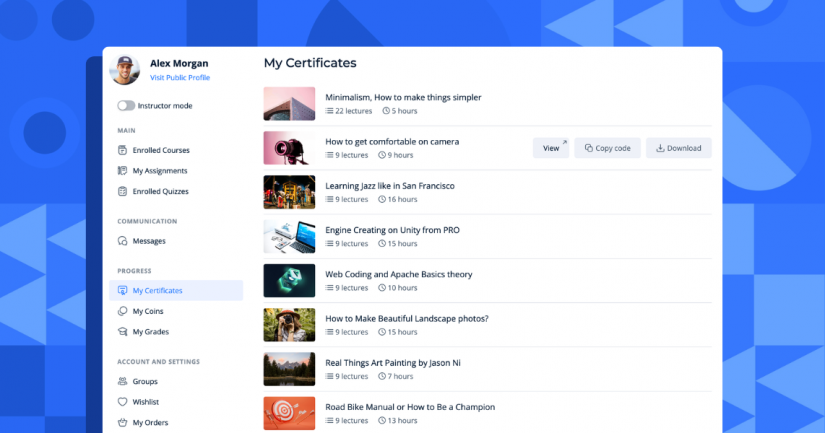Click the Visit Public Profile link
The height and width of the screenshot is (433, 825).
click(x=180, y=77)
